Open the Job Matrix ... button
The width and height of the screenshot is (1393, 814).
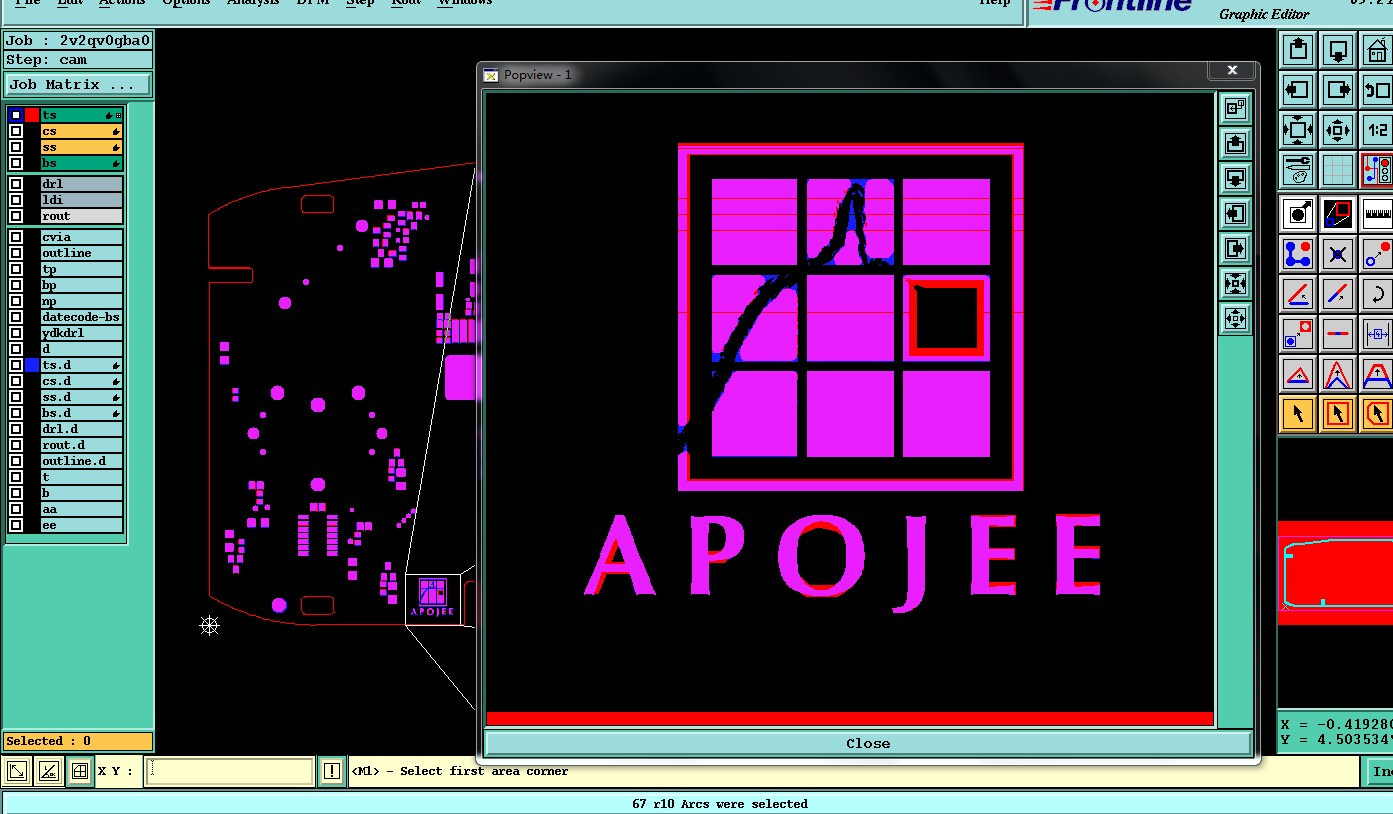pos(78,84)
